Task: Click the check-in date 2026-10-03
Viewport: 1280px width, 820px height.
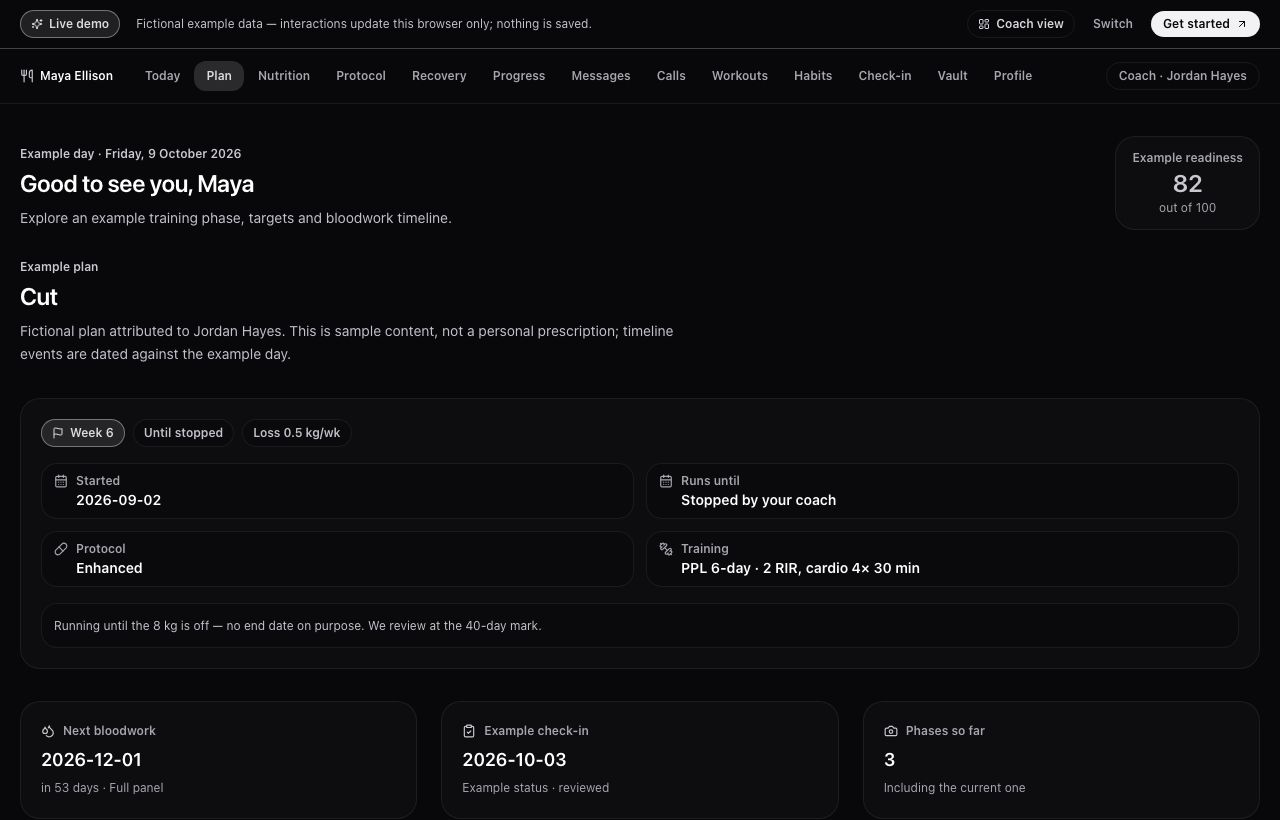Action: tap(514, 760)
